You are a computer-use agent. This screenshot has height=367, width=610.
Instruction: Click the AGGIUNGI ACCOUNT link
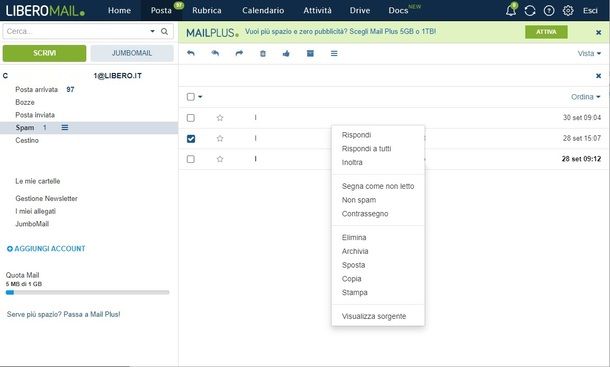50,249
